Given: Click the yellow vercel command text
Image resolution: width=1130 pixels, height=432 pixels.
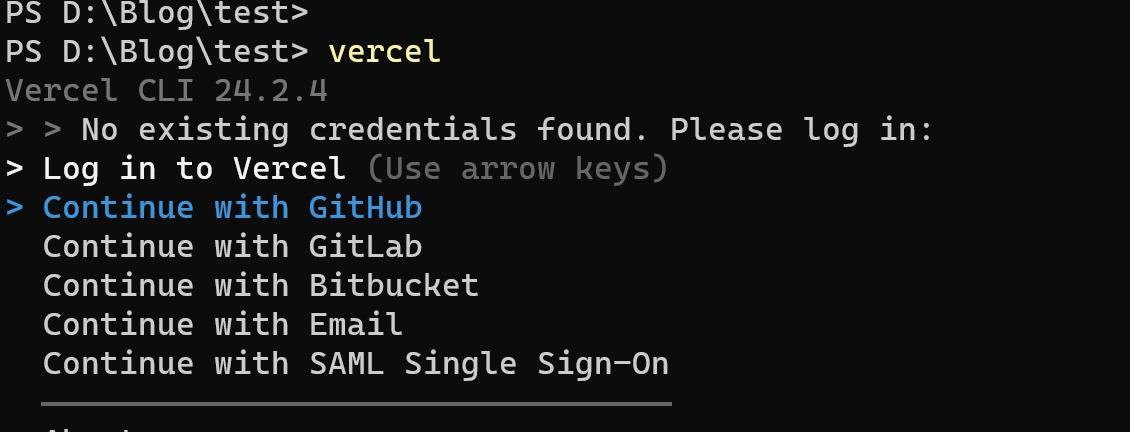Looking at the screenshot, I should (x=384, y=52).
